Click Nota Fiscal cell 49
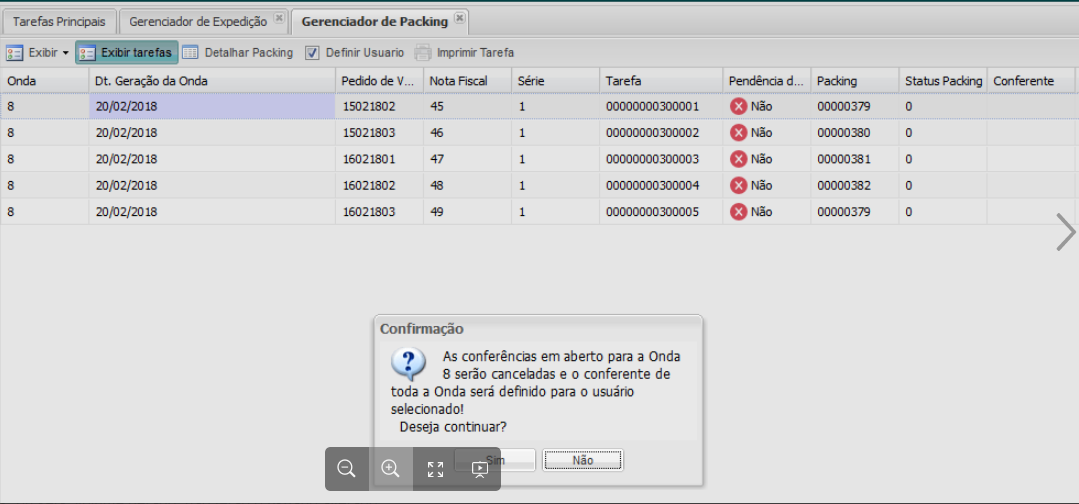The height and width of the screenshot is (504, 1079). coord(467,212)
